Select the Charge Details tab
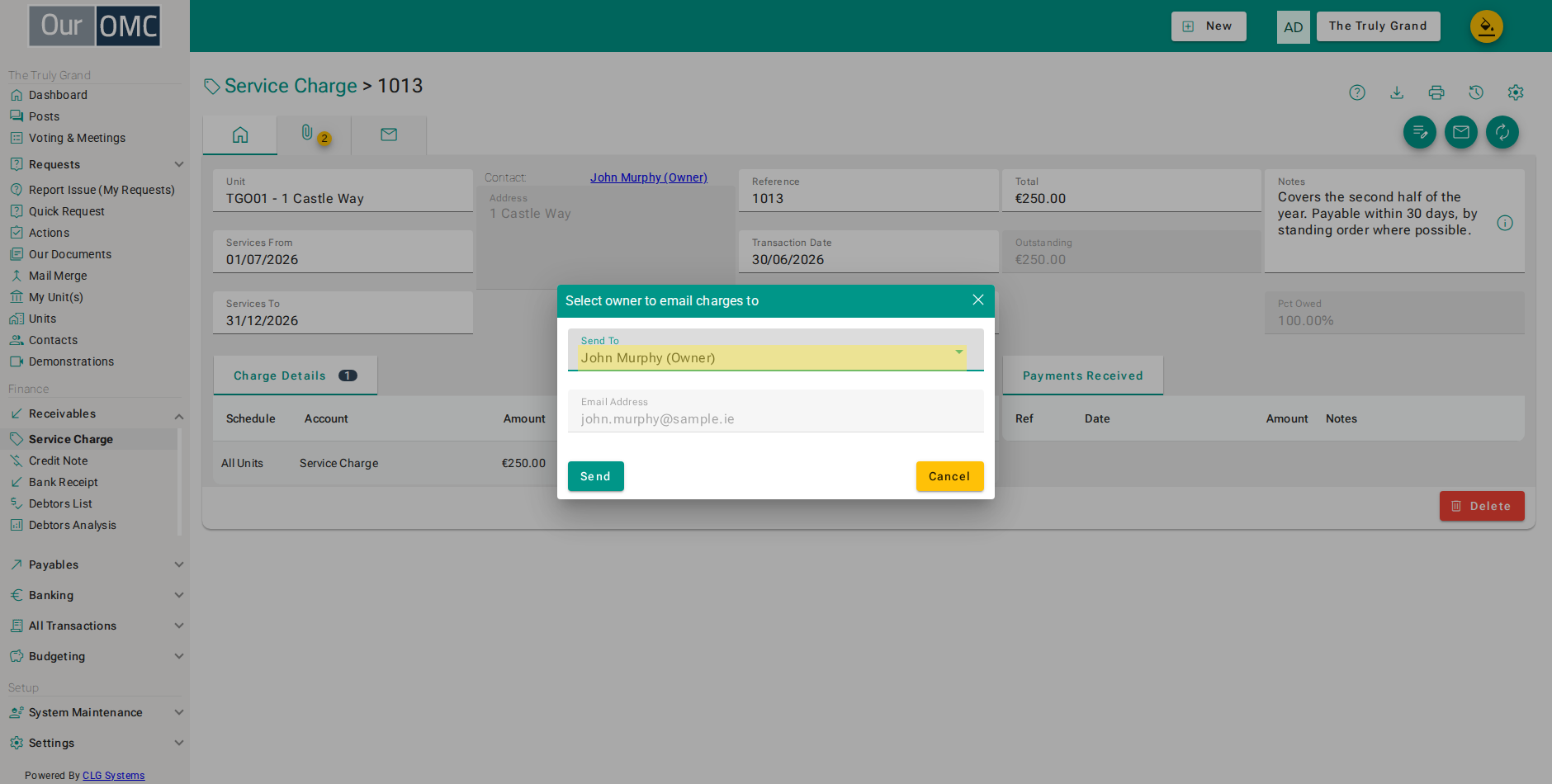This screenshot has width=1552, height=784. pos(296,375)
